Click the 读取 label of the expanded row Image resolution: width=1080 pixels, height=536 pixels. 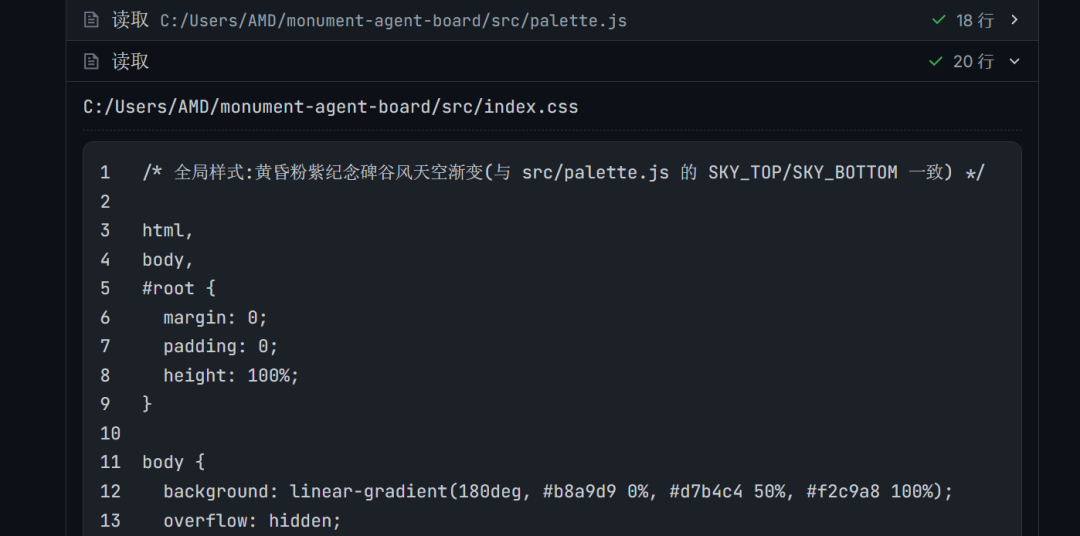(130, 61)
